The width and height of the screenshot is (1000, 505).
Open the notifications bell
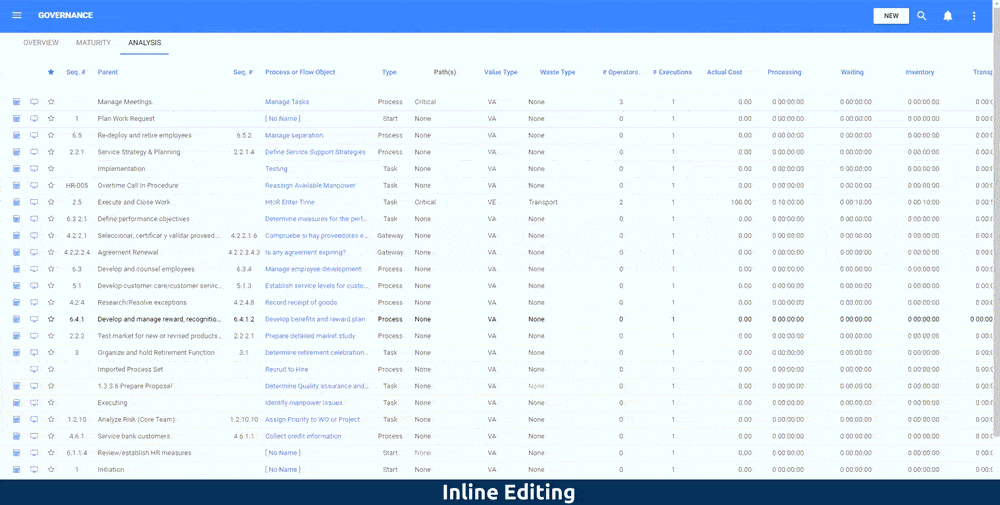[x=948, y=16]
